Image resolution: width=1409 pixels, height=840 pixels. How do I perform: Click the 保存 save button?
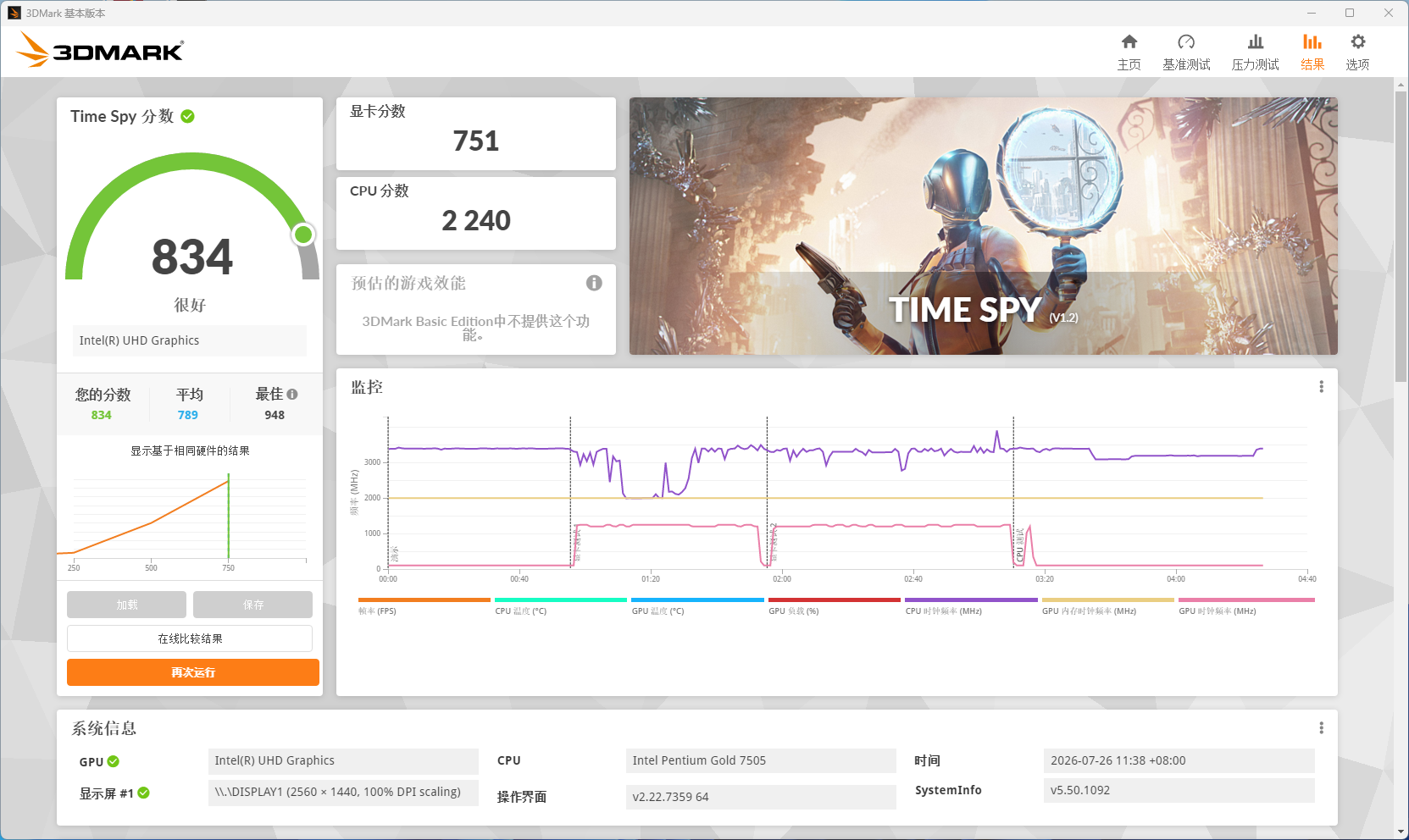pyautogui.click(x=252, y=605)
